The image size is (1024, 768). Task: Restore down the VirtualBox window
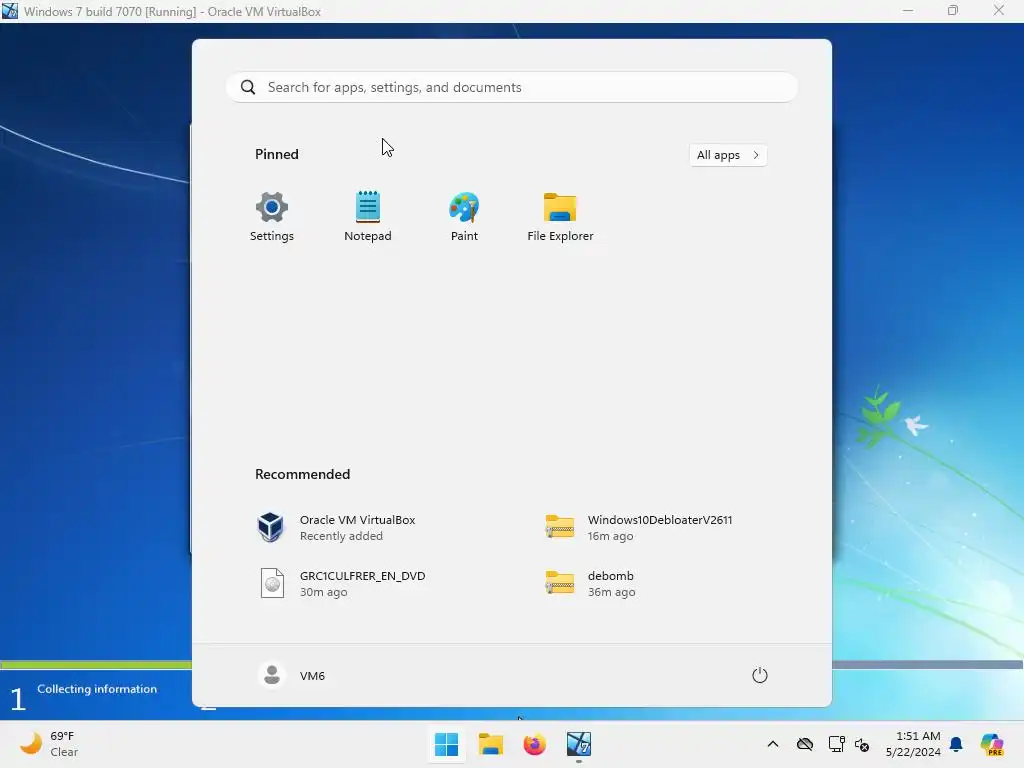pyautogui.click(x=953, y=10)
